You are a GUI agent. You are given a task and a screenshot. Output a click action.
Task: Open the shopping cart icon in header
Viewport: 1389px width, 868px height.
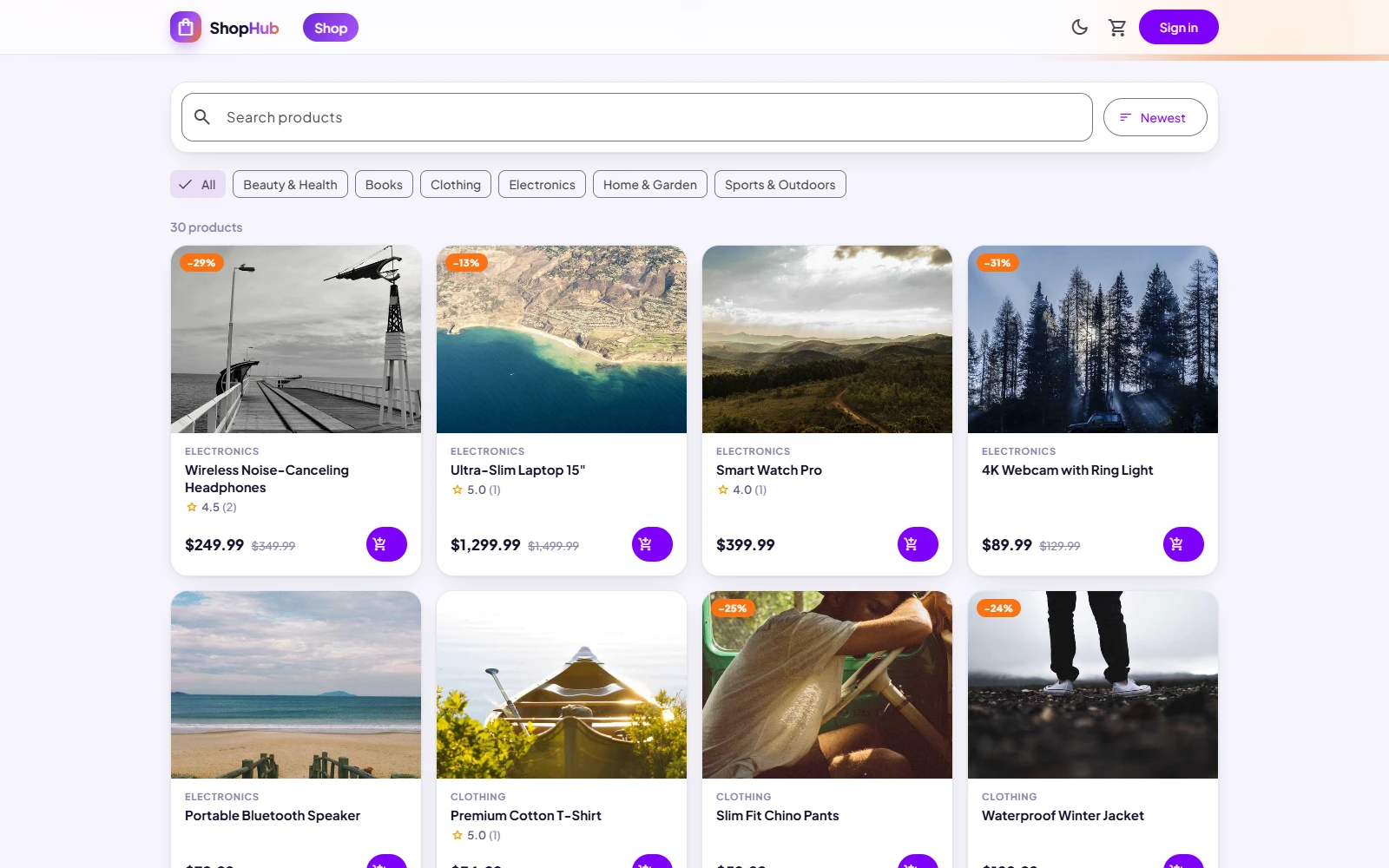point(1117,28)
